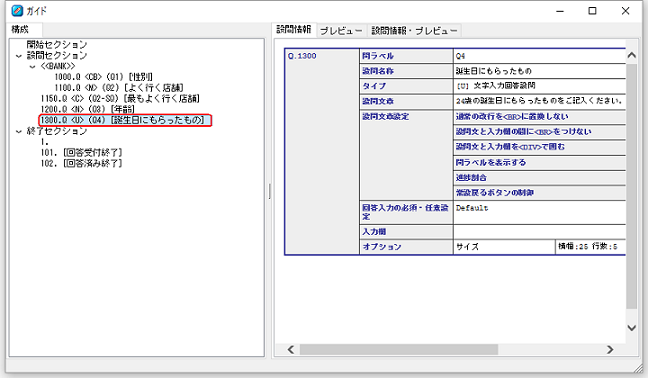This screenshot has height=378, width=648.
Task: Switch to the プレビュー tab
Action: (341, 31)
